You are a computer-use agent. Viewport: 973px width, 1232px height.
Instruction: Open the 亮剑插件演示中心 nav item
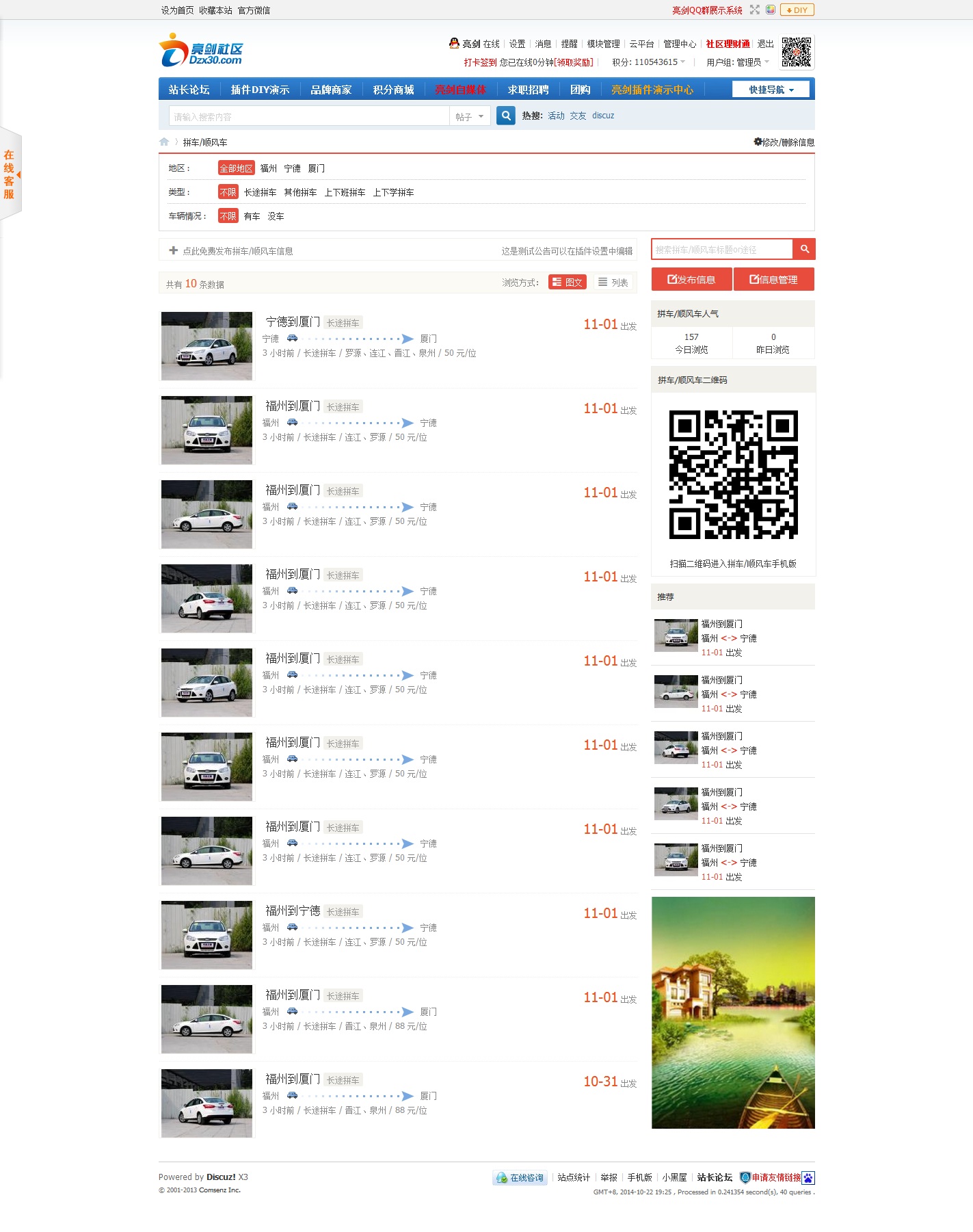coord(652,90)
